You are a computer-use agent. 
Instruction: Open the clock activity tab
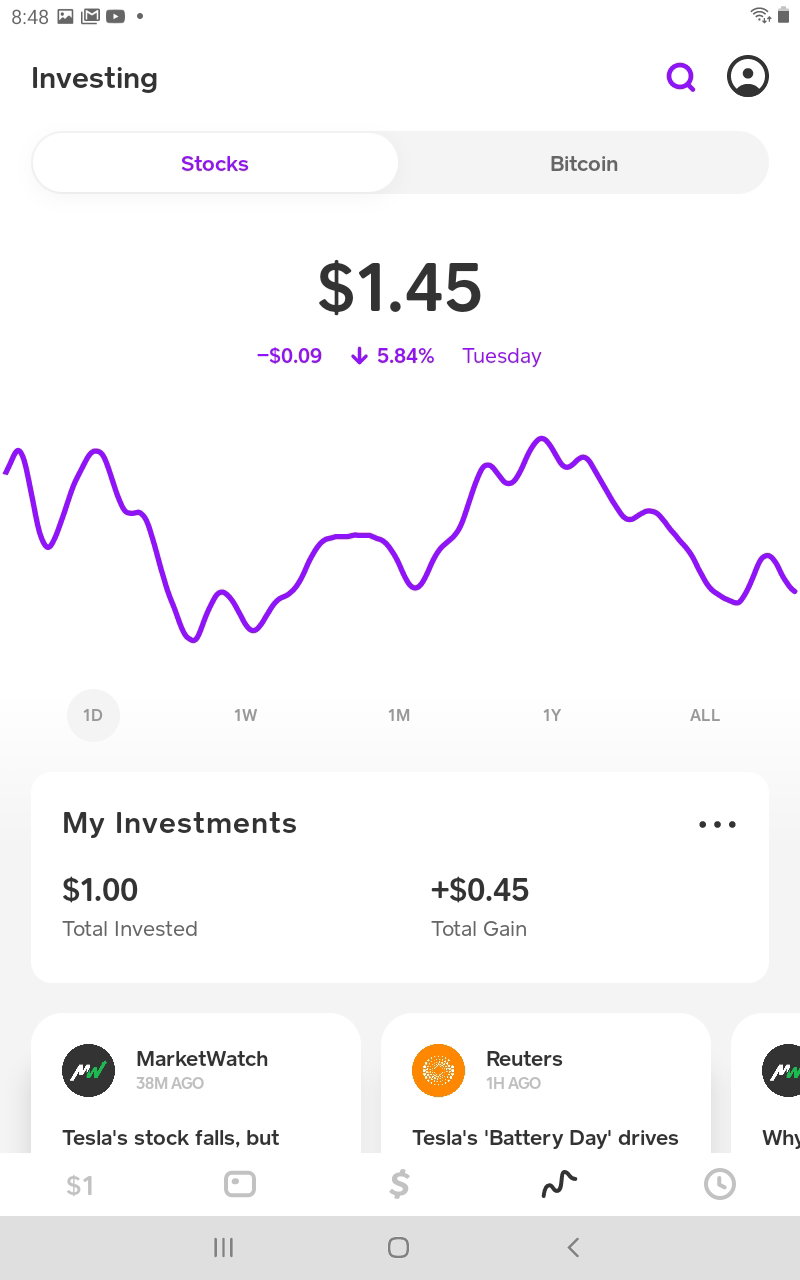(720, 1185)
